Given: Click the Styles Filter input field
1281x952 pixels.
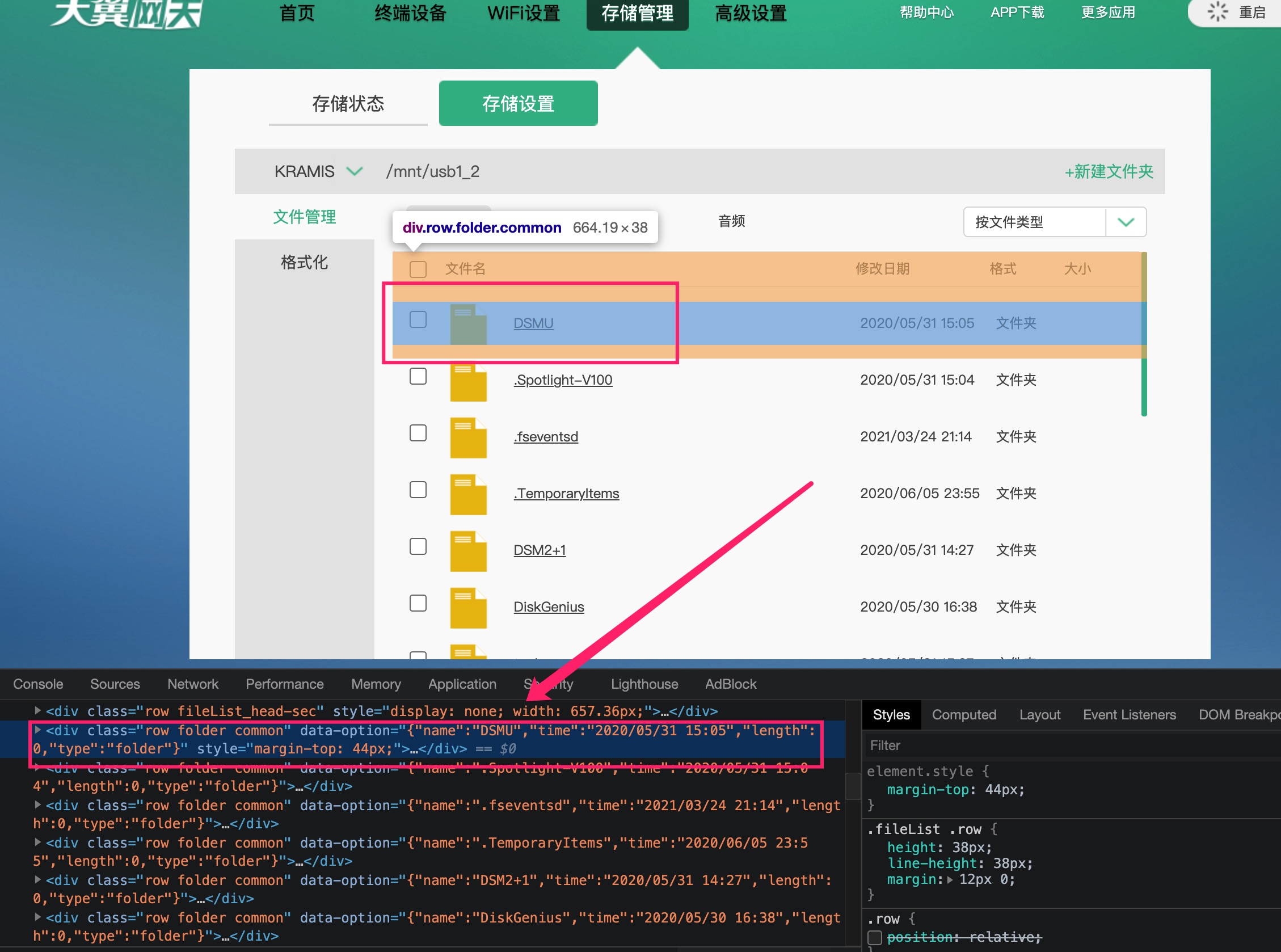Looking at the screenshot, I should coord(1072,745).
